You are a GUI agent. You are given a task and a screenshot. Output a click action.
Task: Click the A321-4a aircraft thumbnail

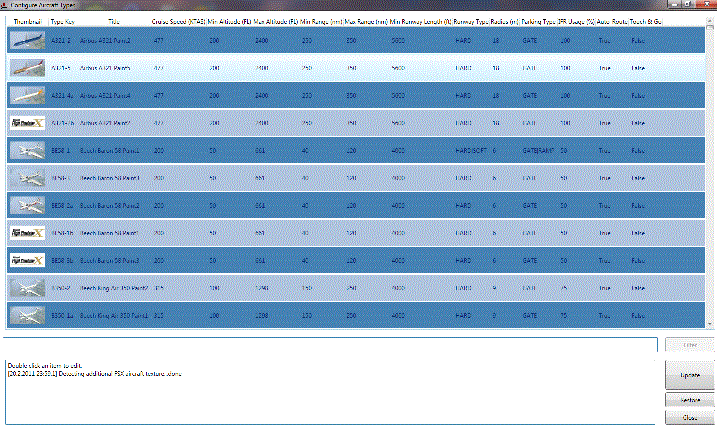click(x=26, y=95)
